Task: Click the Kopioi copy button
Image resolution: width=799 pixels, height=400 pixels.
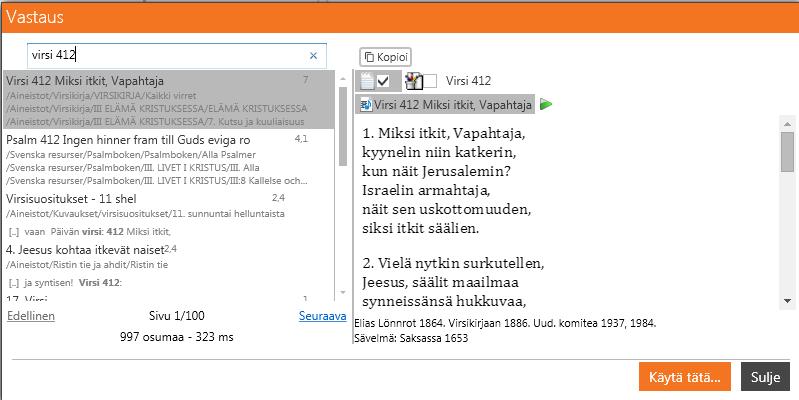Action: tap(386, 57)
